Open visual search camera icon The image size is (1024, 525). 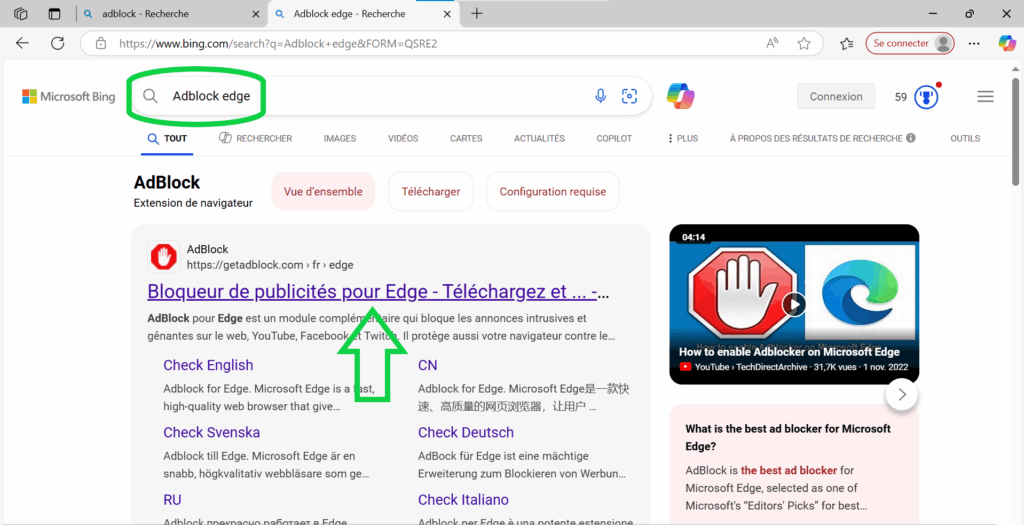[629, 96]
